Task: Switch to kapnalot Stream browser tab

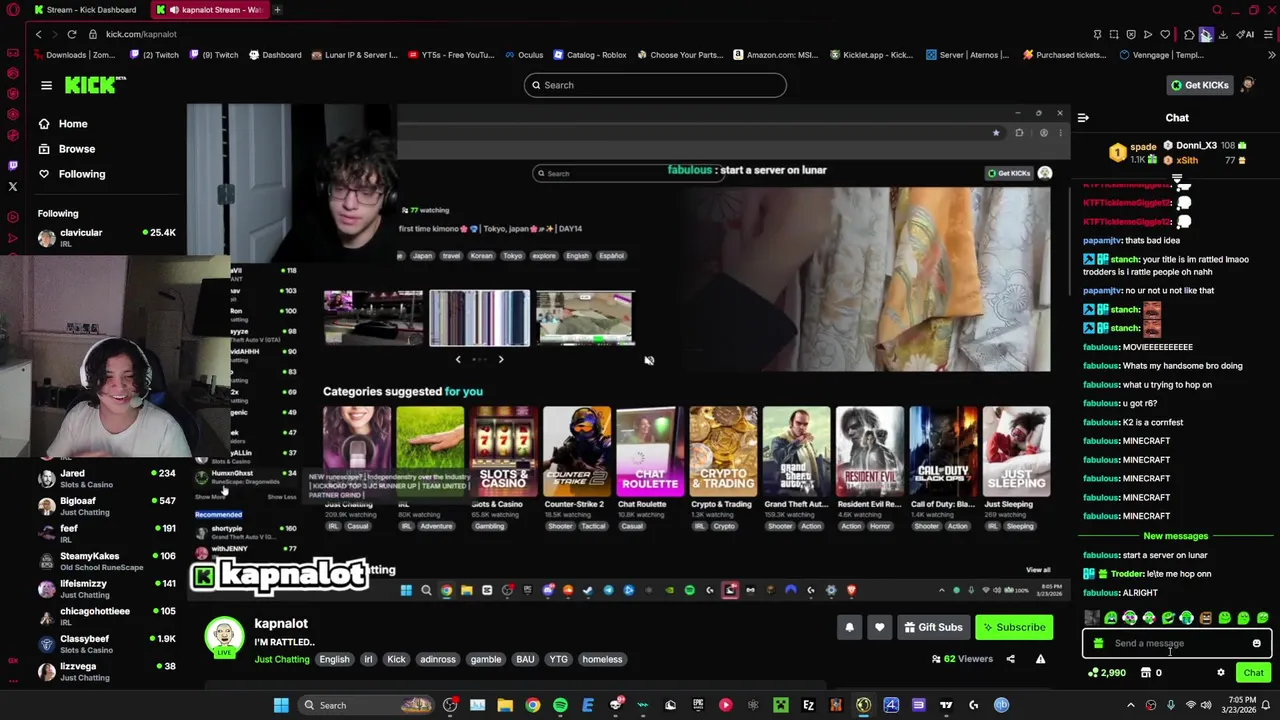Action: coord(210,10)
